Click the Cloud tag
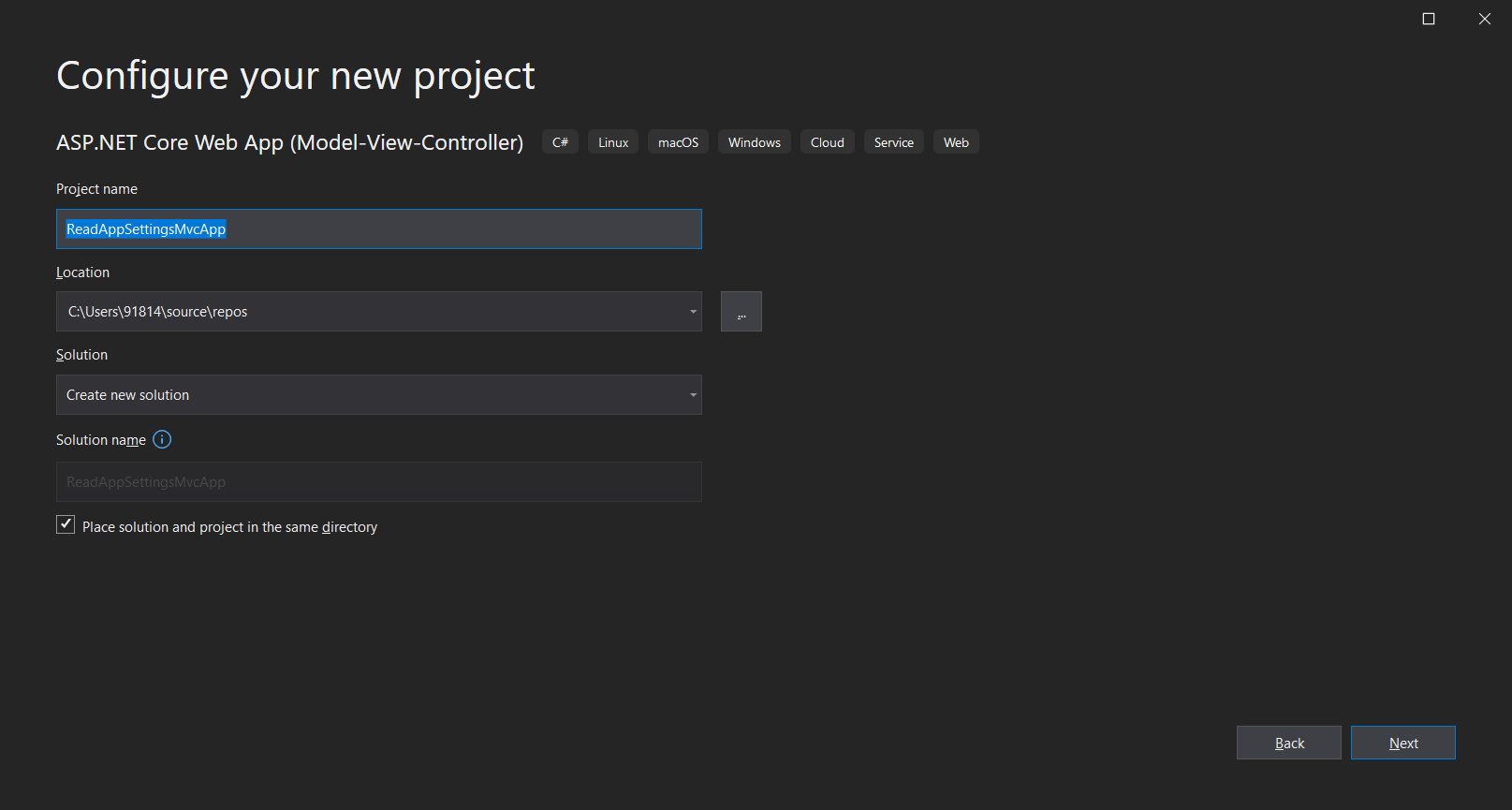 [828, 142]
